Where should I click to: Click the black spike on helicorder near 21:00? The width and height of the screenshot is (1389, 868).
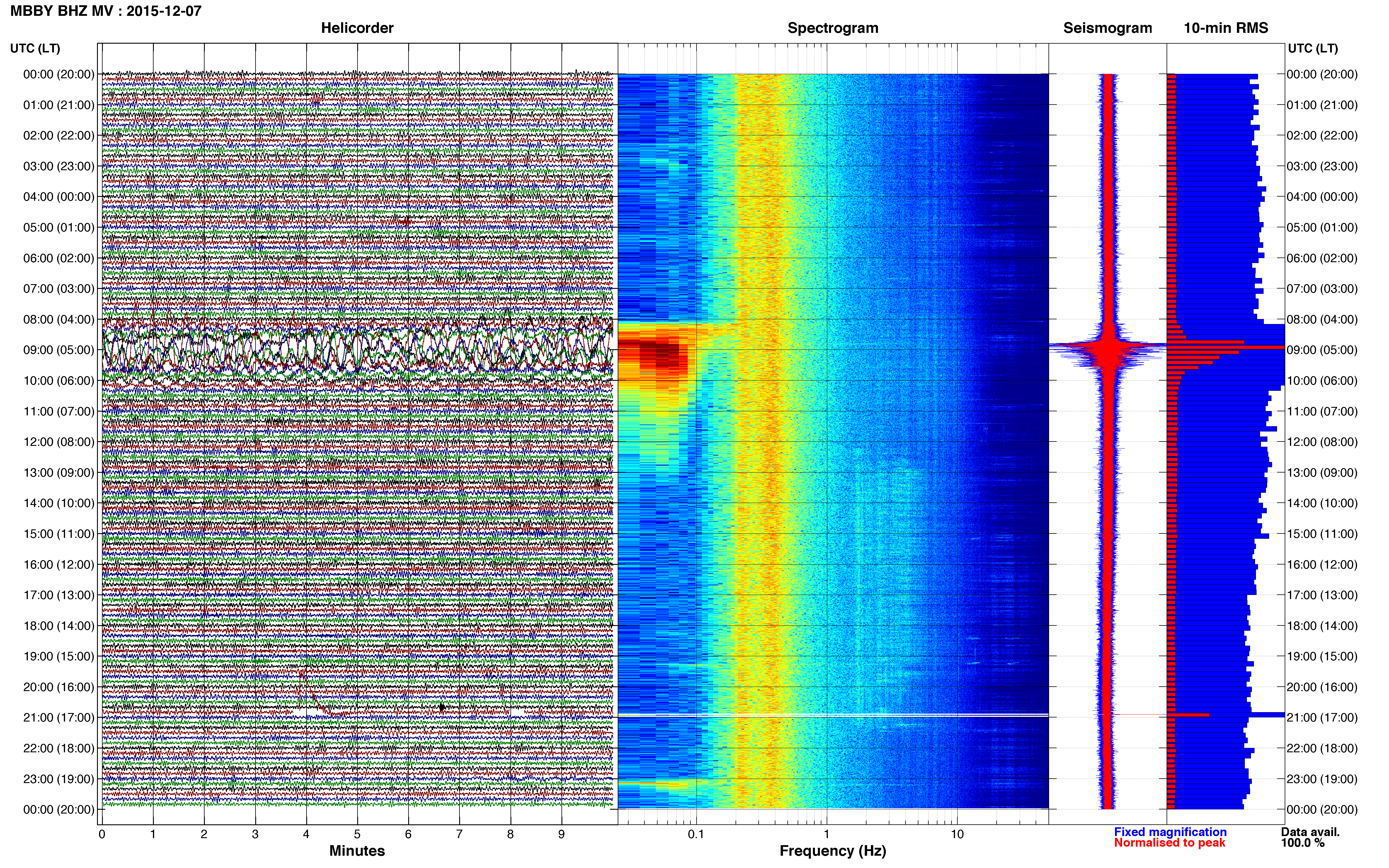pos(442,707)
